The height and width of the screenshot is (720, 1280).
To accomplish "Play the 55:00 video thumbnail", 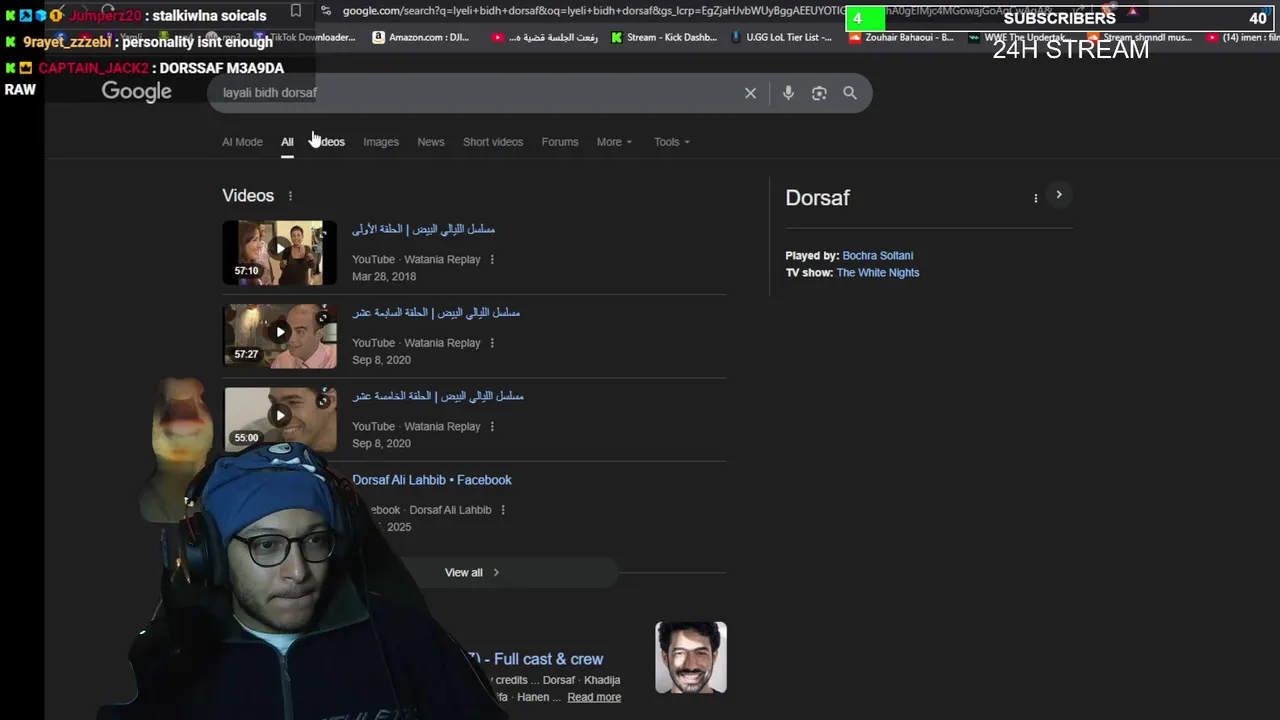I will pyautogui.click(x=280, y=418).
